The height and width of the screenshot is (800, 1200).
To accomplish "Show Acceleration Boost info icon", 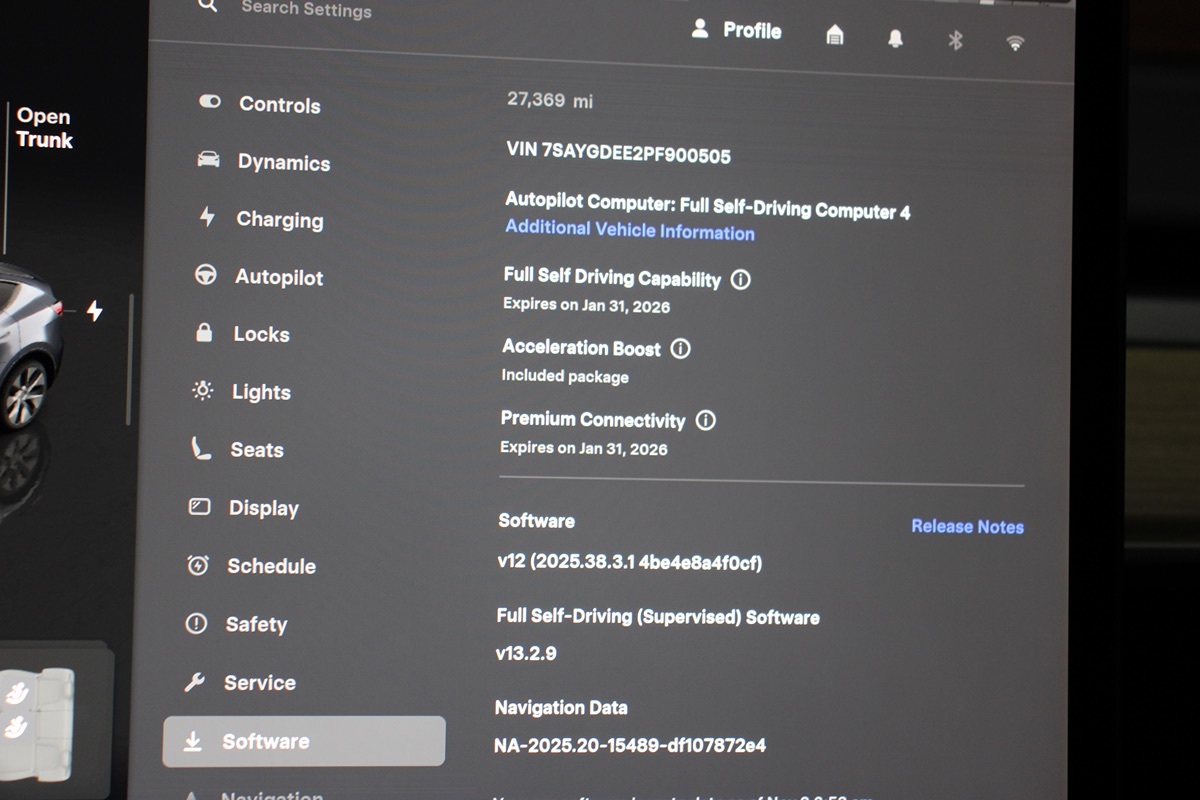I will click(x=680, y=349).
